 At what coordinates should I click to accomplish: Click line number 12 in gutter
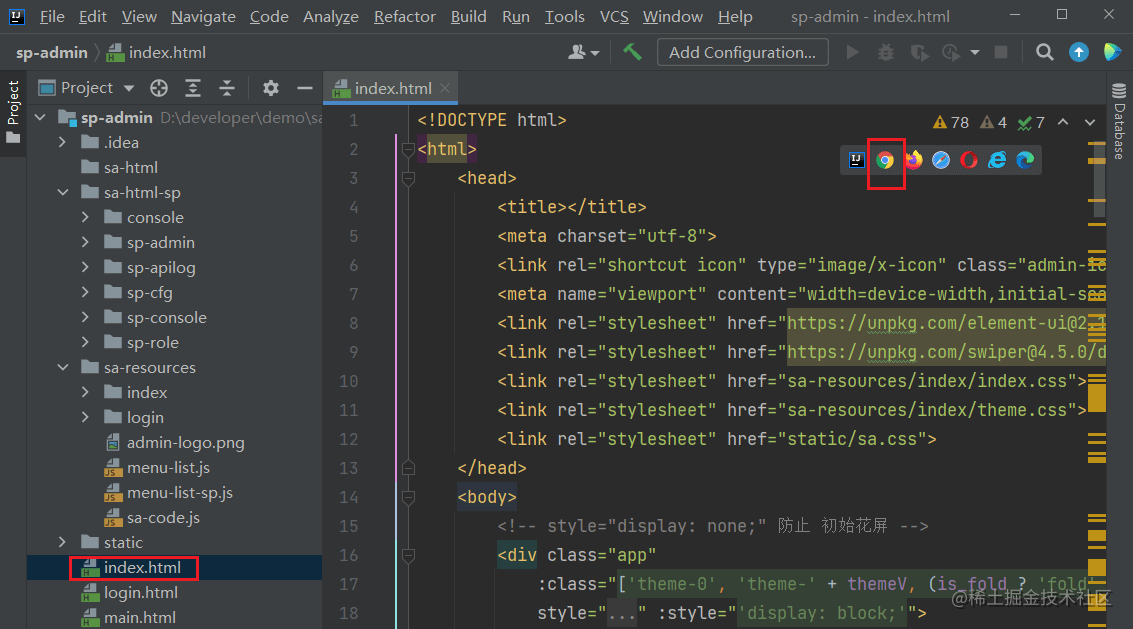pyautogui.click(x=349, y=439)
